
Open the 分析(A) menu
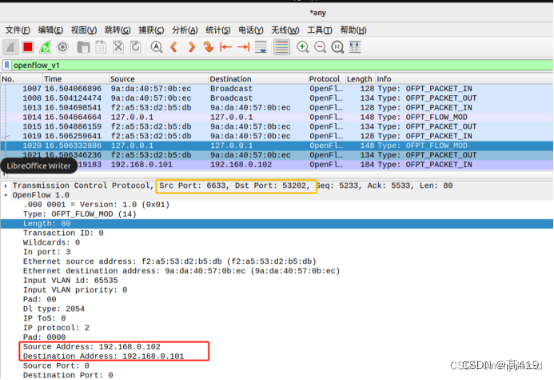tap(185, 30)
